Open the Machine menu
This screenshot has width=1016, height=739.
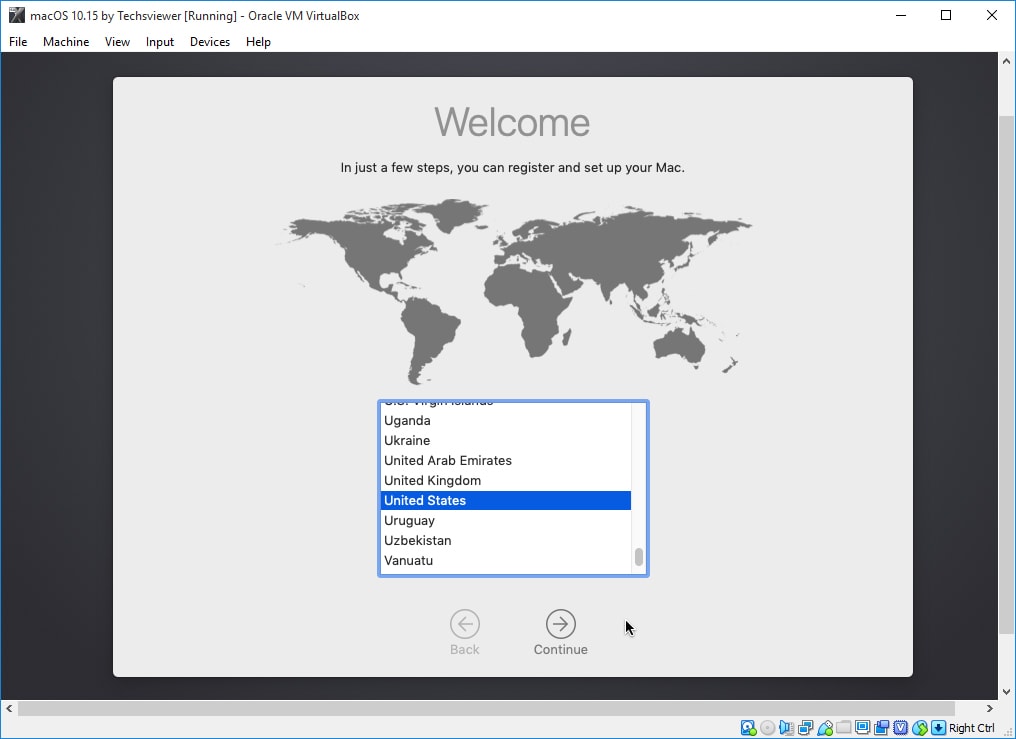click(x=66, y=42)
